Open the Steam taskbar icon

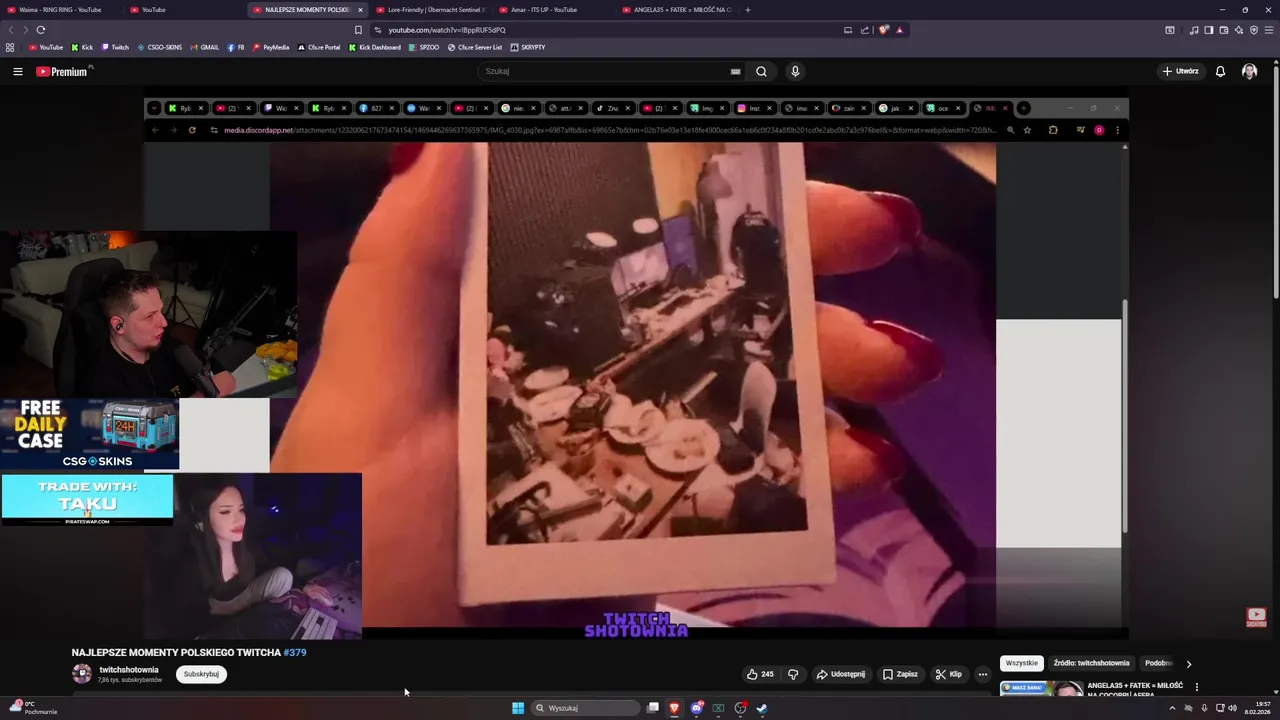point(762,708)
